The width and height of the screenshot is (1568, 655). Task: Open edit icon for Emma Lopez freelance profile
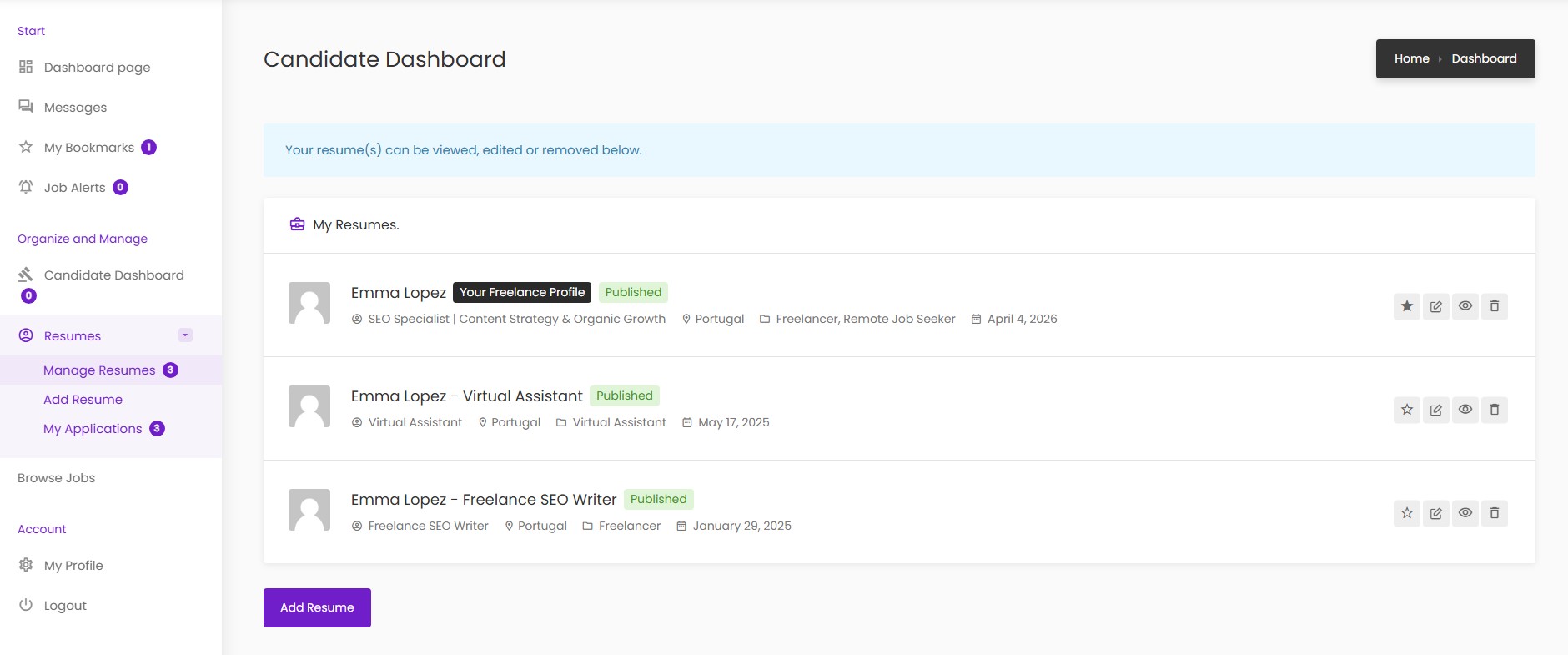pyautogui.click(x=1435, y=306)
